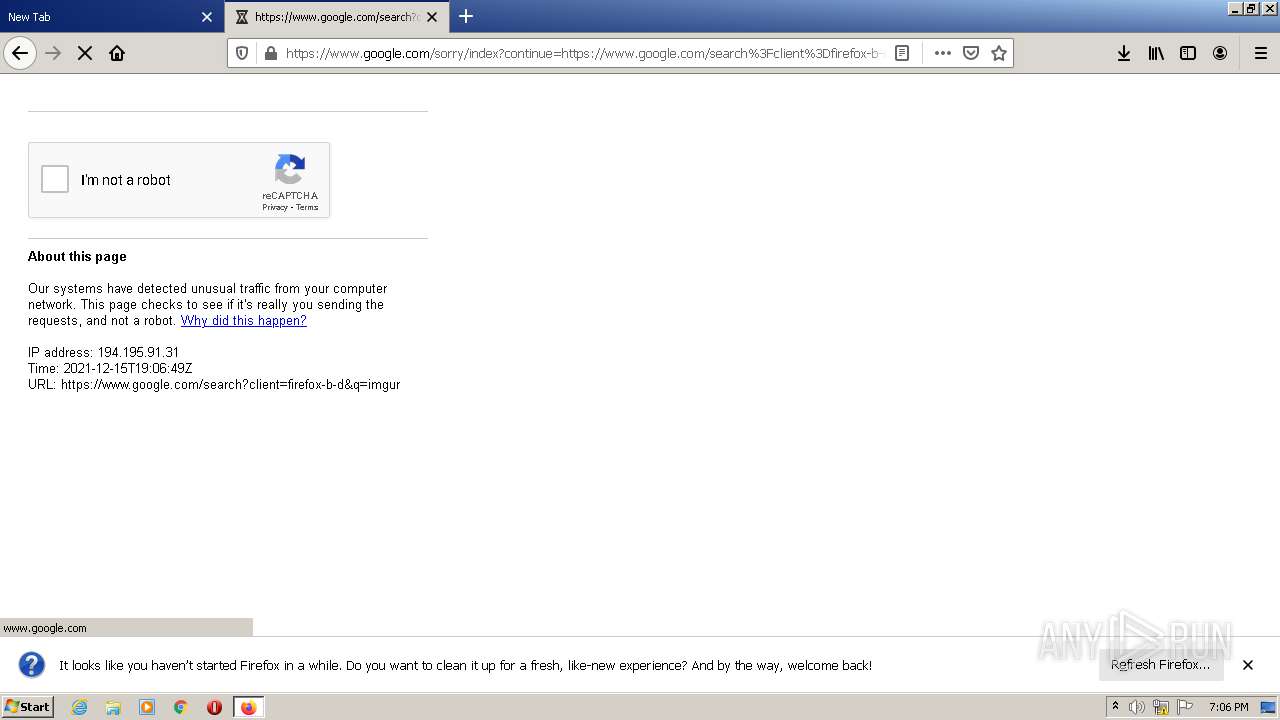This screenshot has height=720, width=1280.
Task: Open reCAPTCHA Privacy link
Action: [275, 207]
